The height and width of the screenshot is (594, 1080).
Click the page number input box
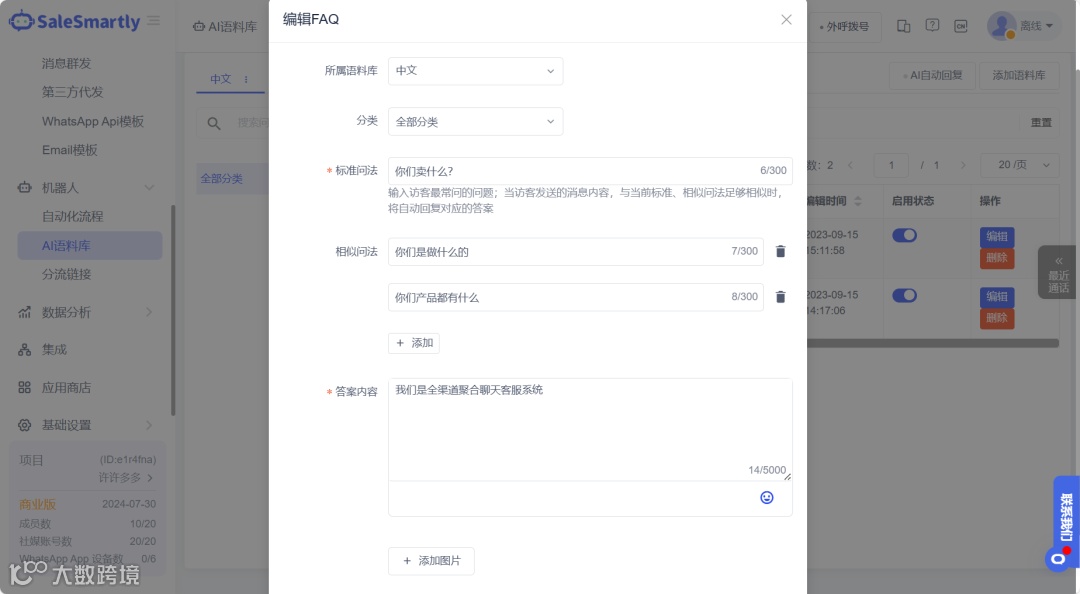tap(891, 165)
